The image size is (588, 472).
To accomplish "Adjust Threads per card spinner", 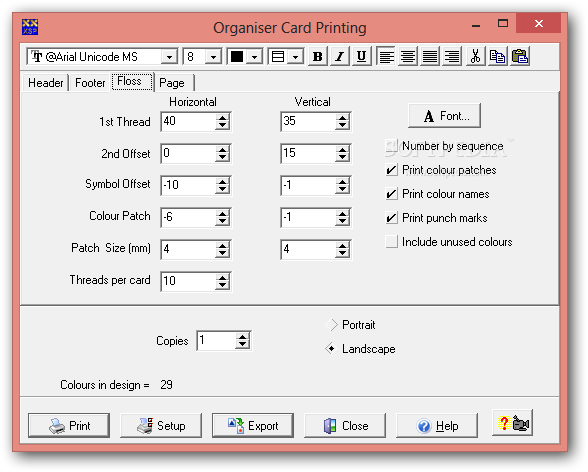I will (223, 281).
